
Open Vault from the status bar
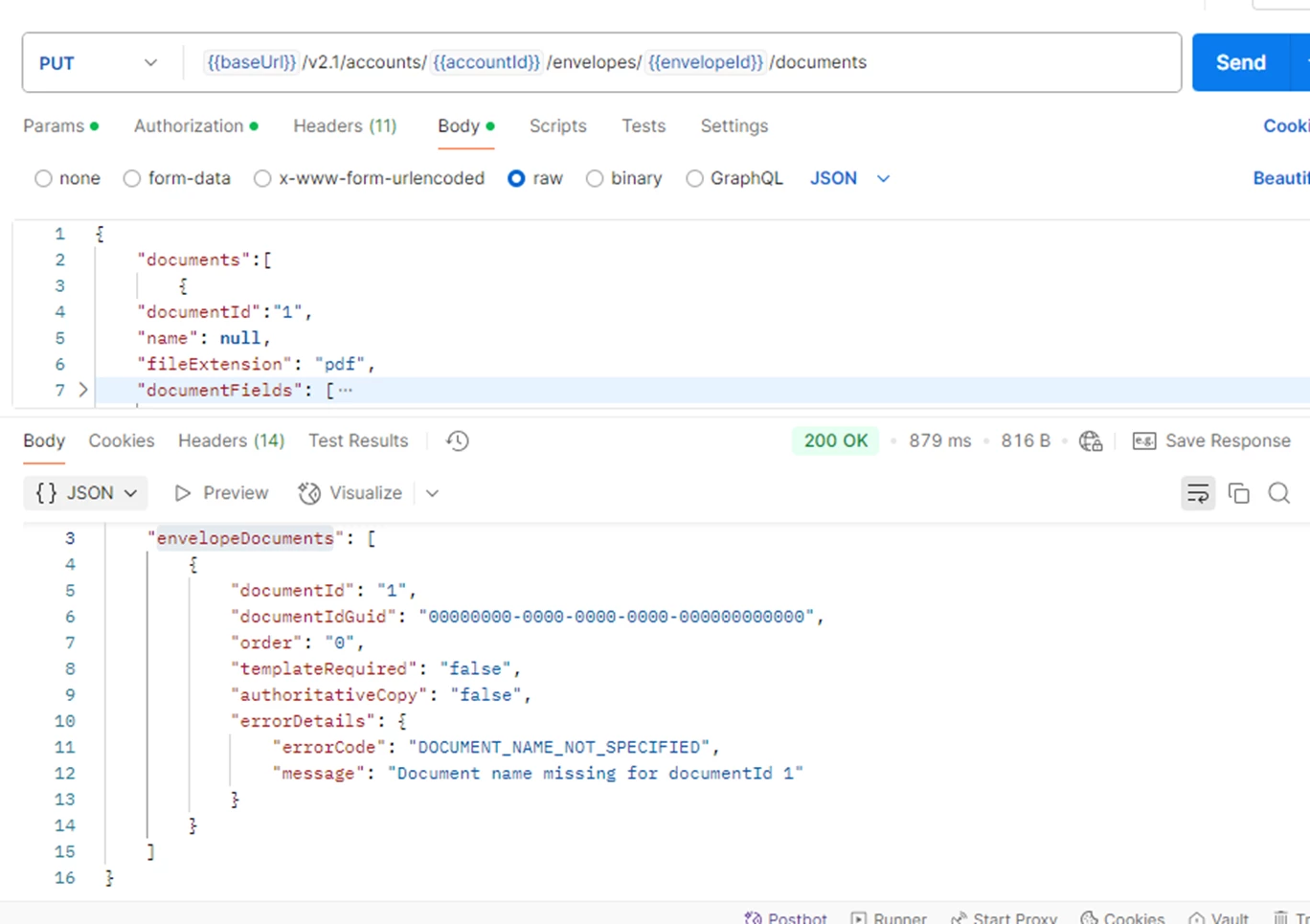[1219, 918]
